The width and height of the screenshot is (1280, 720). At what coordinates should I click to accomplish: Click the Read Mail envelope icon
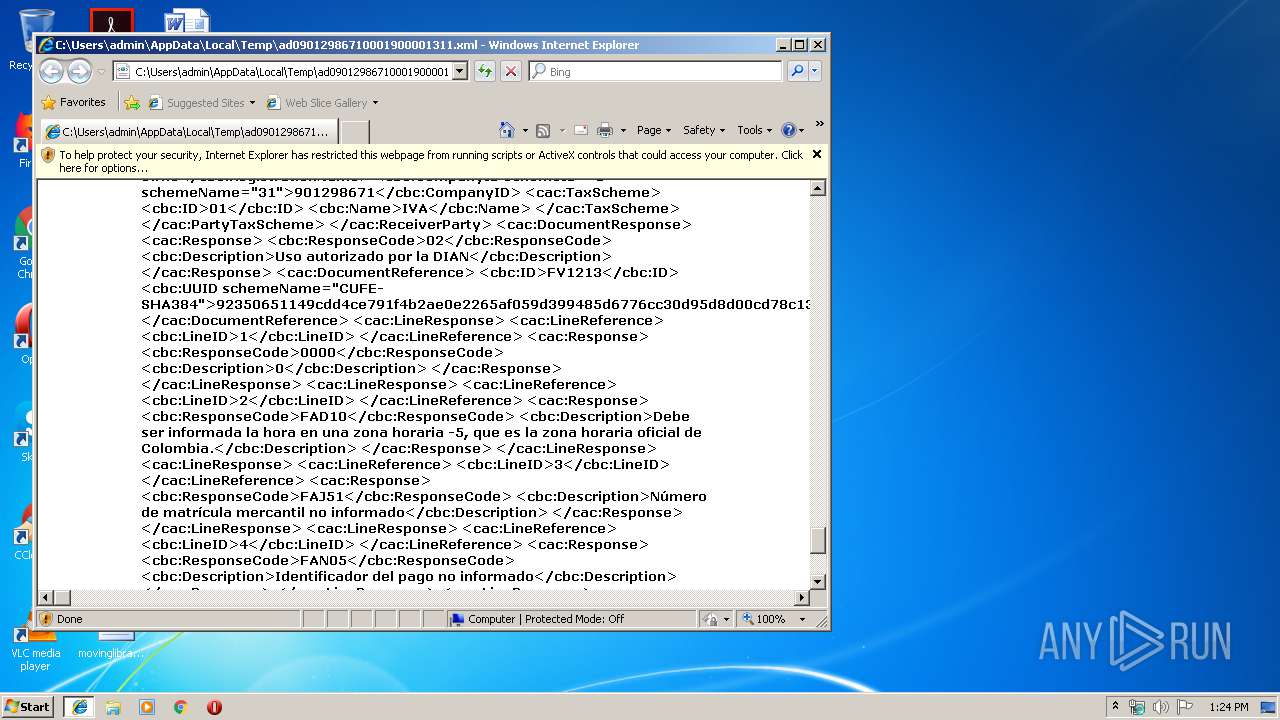pyautogui.click(x=580, y=130)
